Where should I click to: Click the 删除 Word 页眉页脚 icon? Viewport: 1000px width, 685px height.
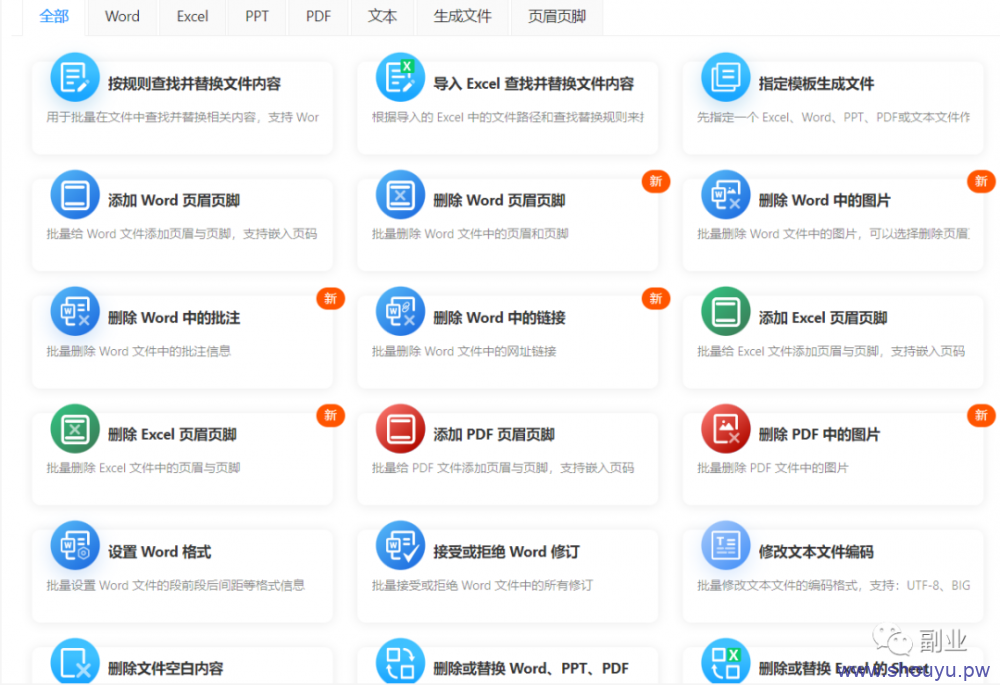click(x=400, y=195)
